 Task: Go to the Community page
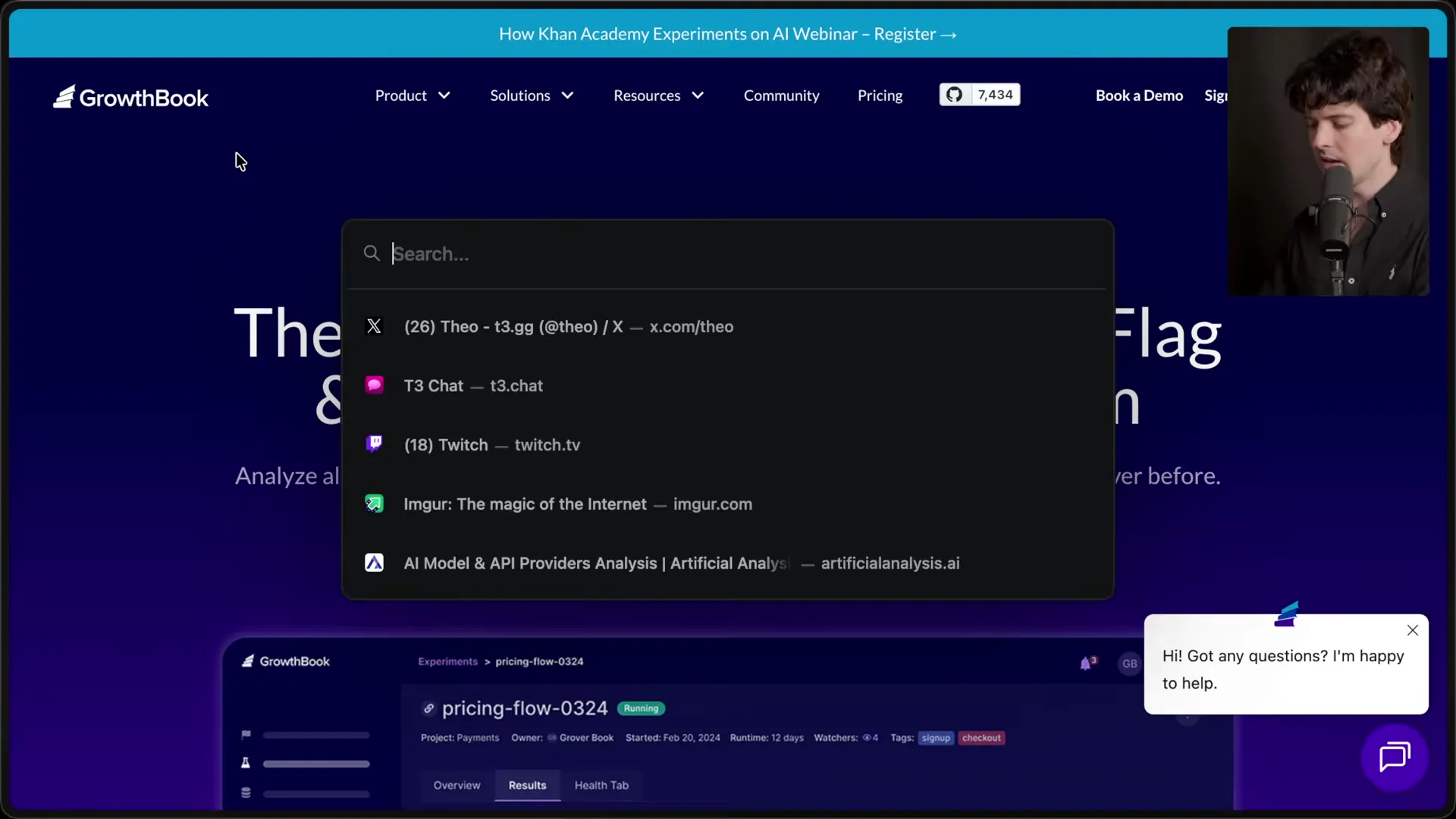[781, 96]
